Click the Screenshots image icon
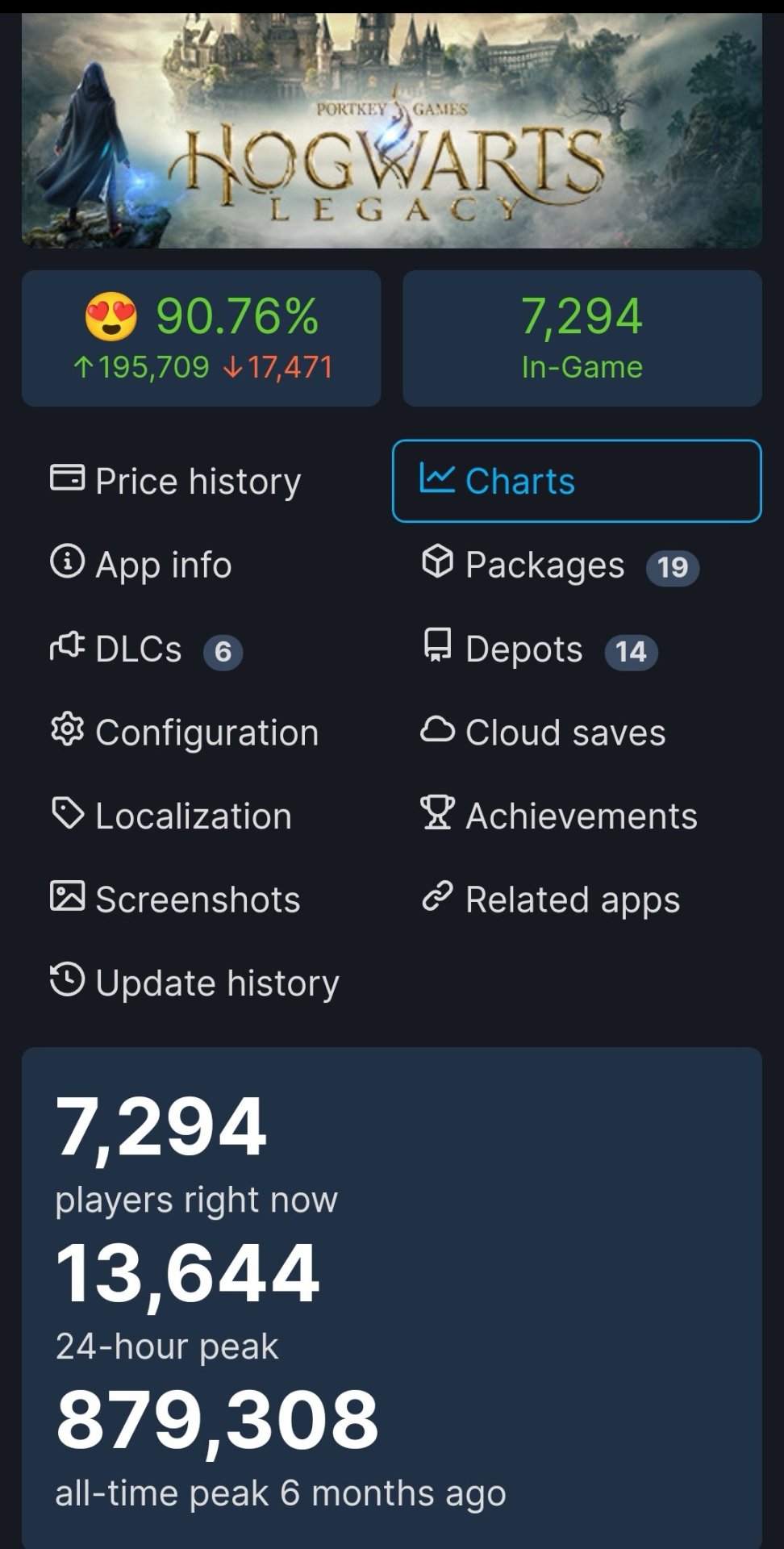Viewport: 784px width, 1549px height. pos(67,896)
